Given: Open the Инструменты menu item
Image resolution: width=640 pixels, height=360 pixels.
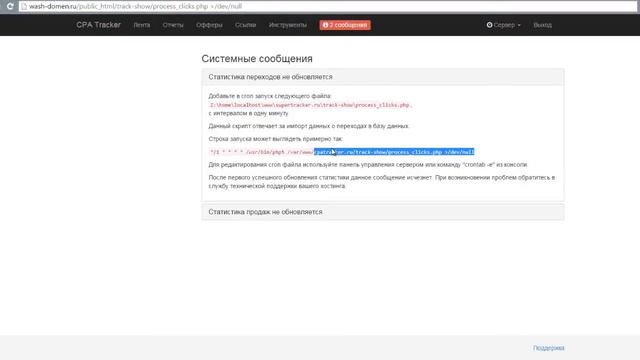Looking at the screenshot, I should (287, 25).
